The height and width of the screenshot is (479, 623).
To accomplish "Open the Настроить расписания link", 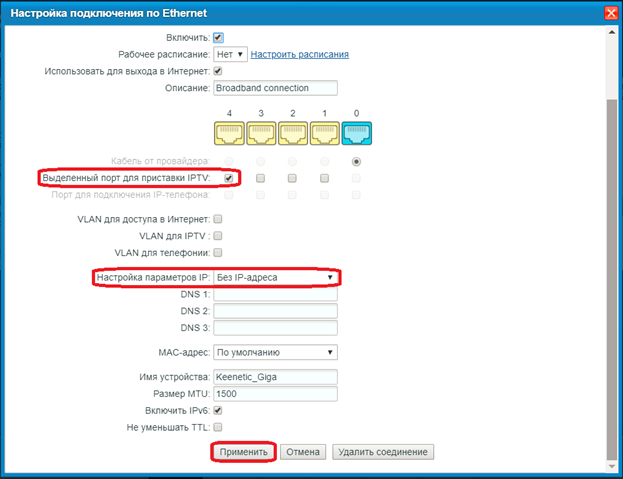I will coord(299,54).
